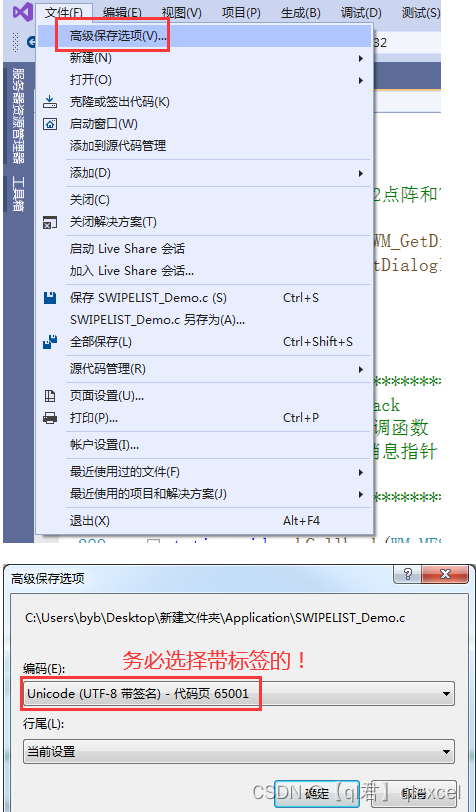Click the printer icon
476x812 pixels.
click(50, 418)
